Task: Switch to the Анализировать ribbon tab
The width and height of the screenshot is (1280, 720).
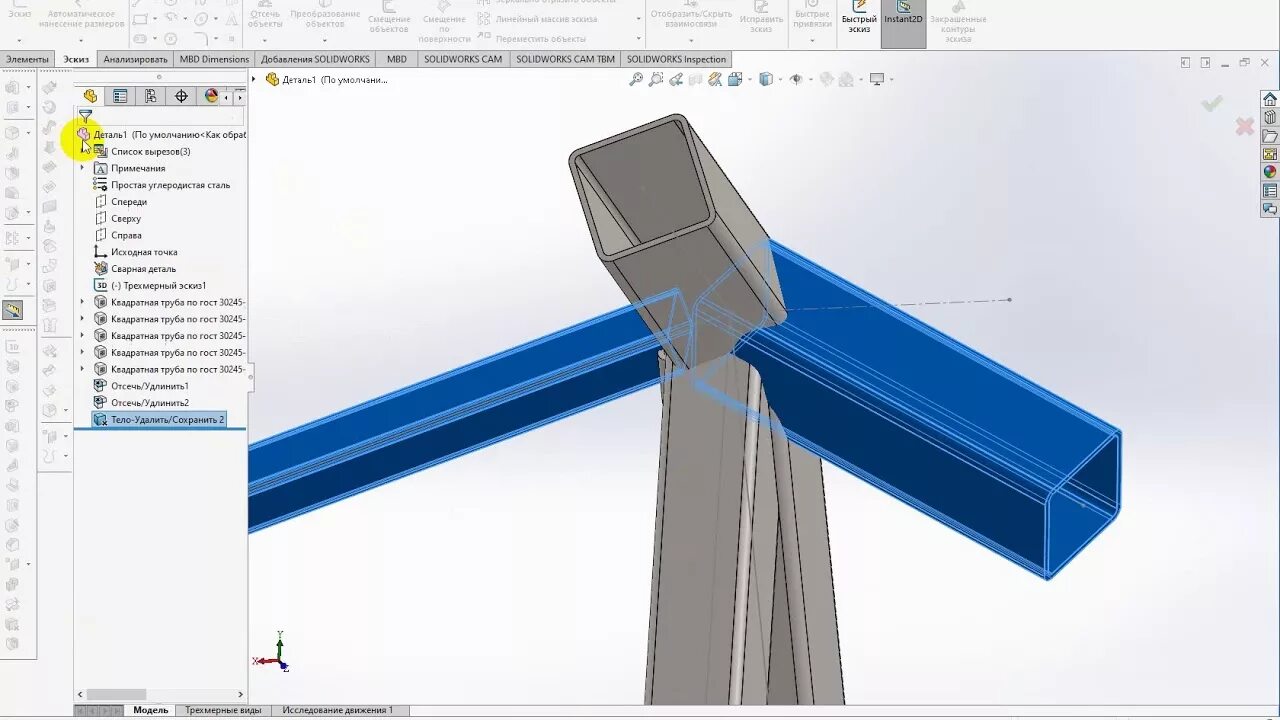Action: tap(135, 59)
